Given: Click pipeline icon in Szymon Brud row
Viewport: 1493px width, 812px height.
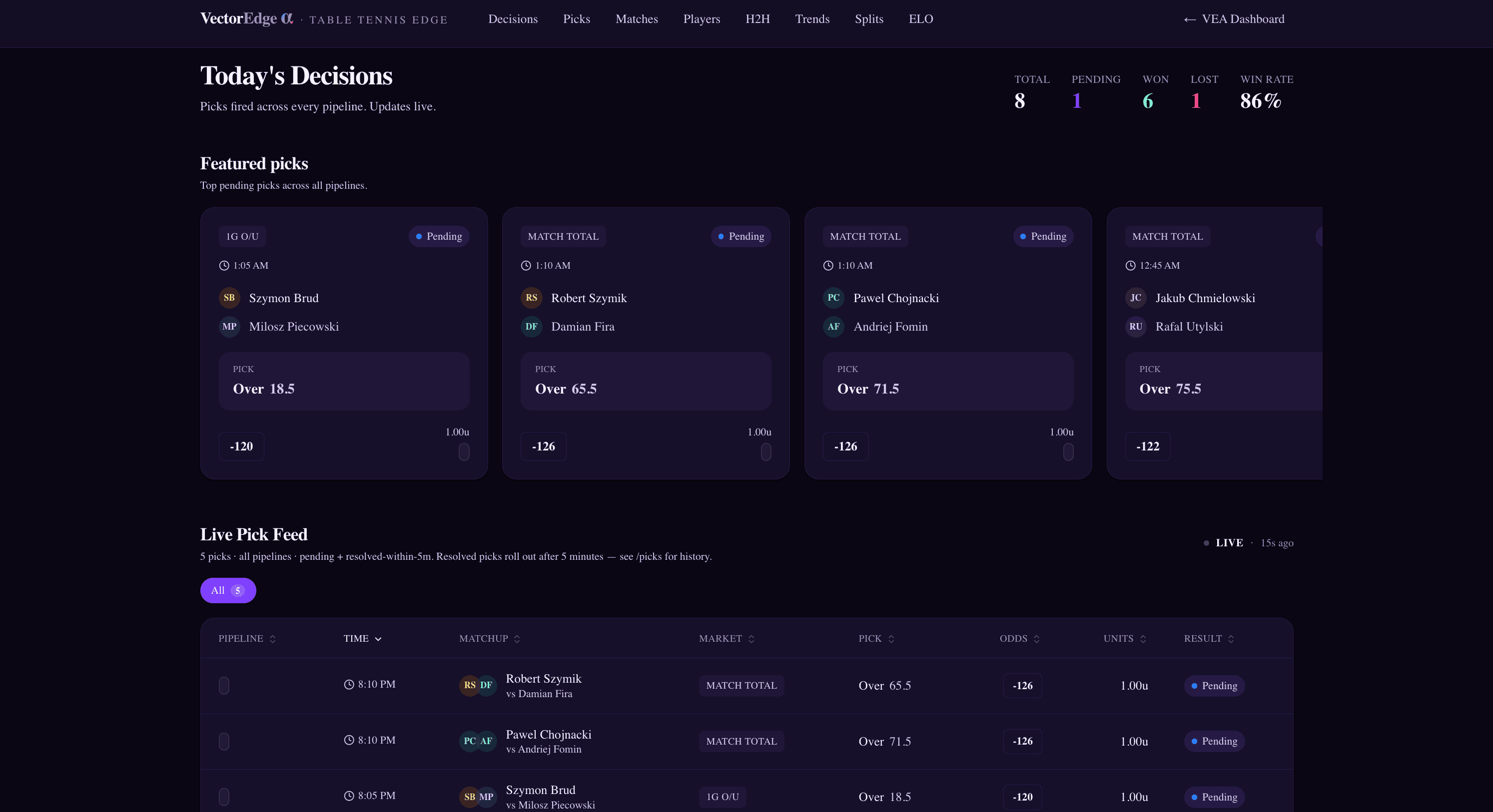Looking at the screenshot, I should pyautogui.click(x=224, y=797).
